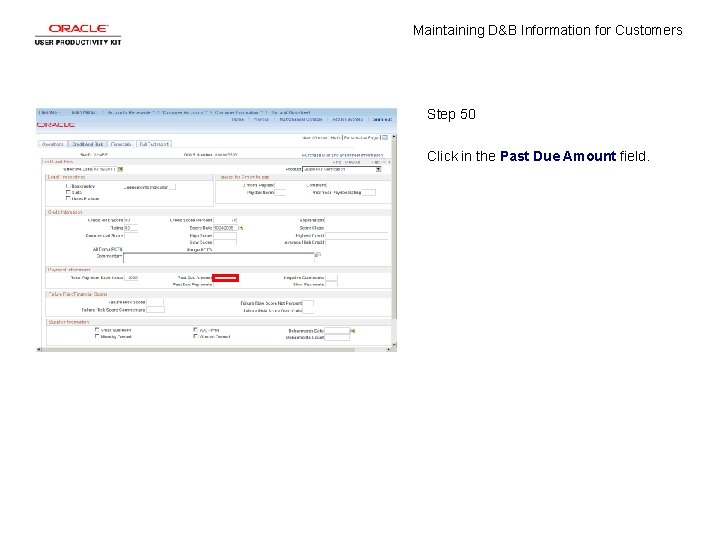Click in the Average High Credit field
Viewport: 720px width, 540px height.
tap(357, 242)
